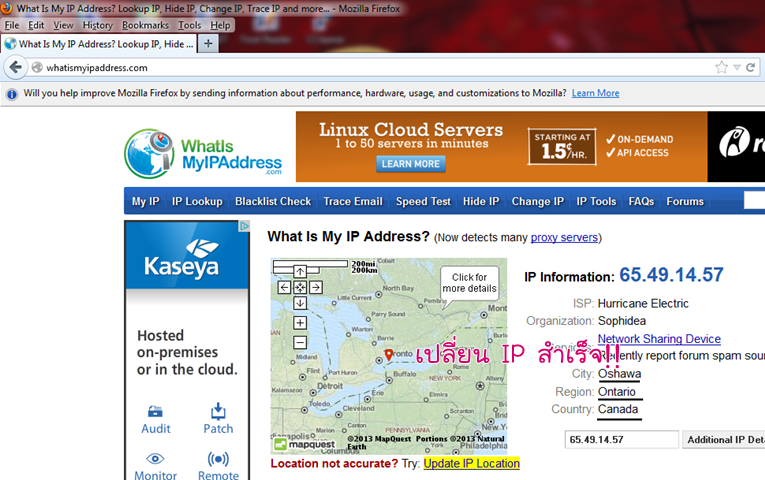Click Learn More link in notification bar
This screenshot has height=480, width=765.
tap(595, 93)
